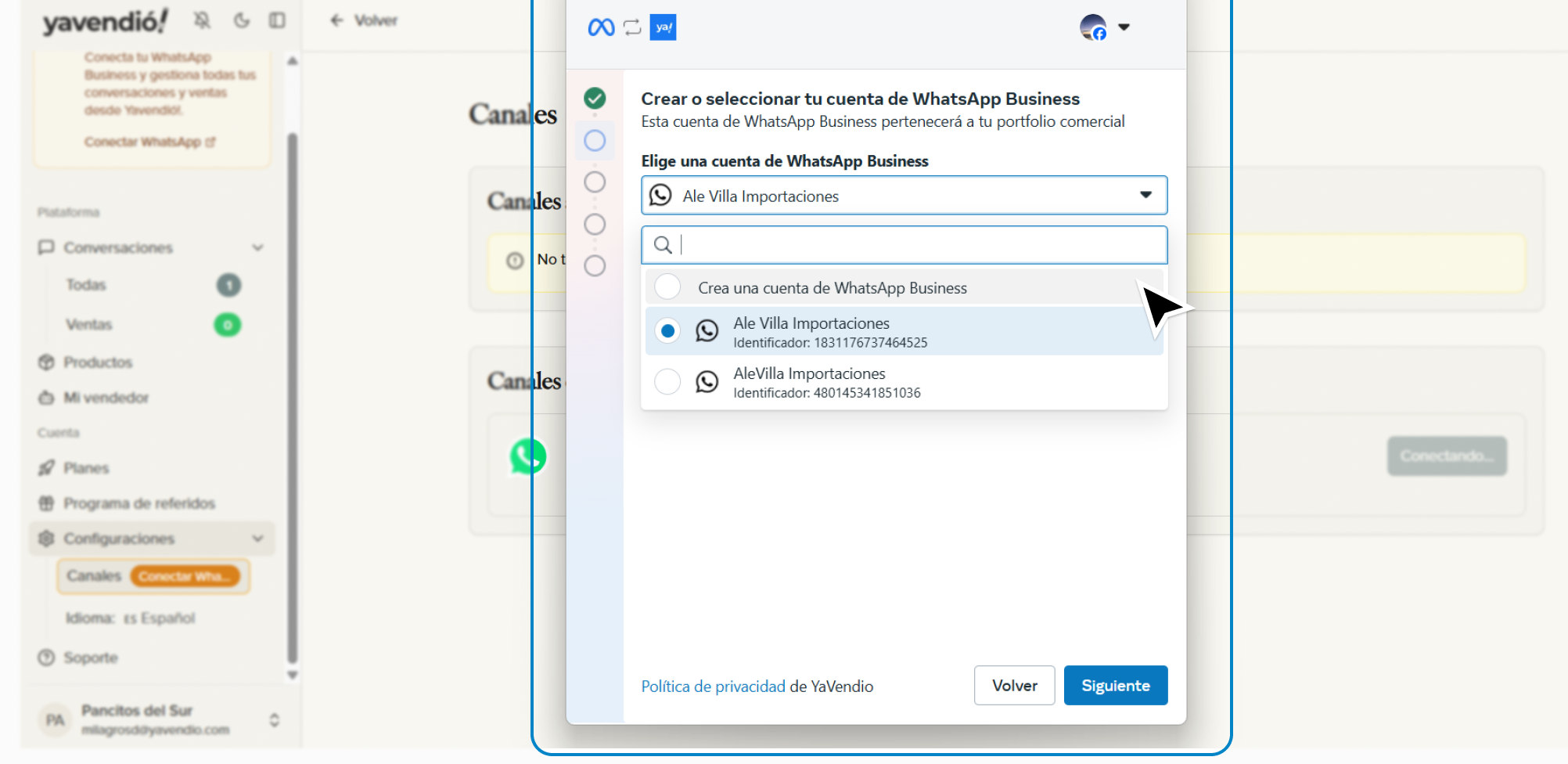The image size is (1568, 764).
Task: Toggle dark mode moon icon
Action: point(242,20)
